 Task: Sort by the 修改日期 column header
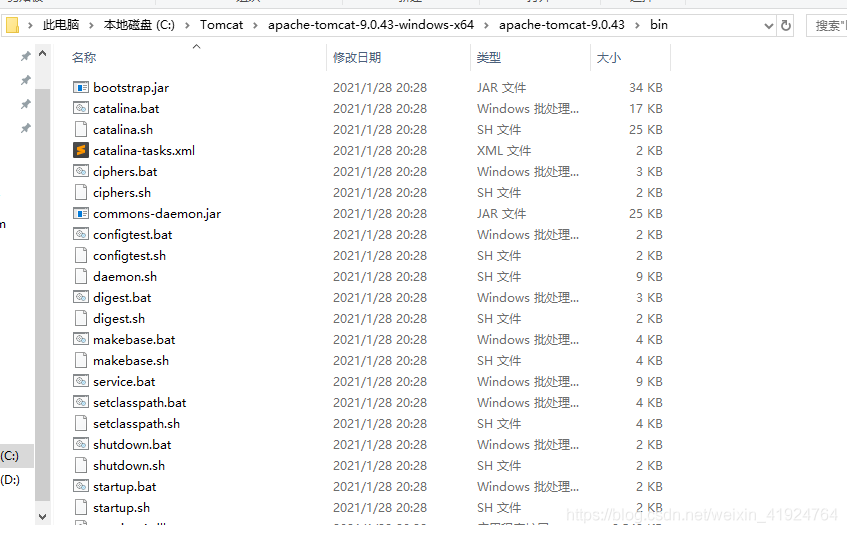point(357,57)
